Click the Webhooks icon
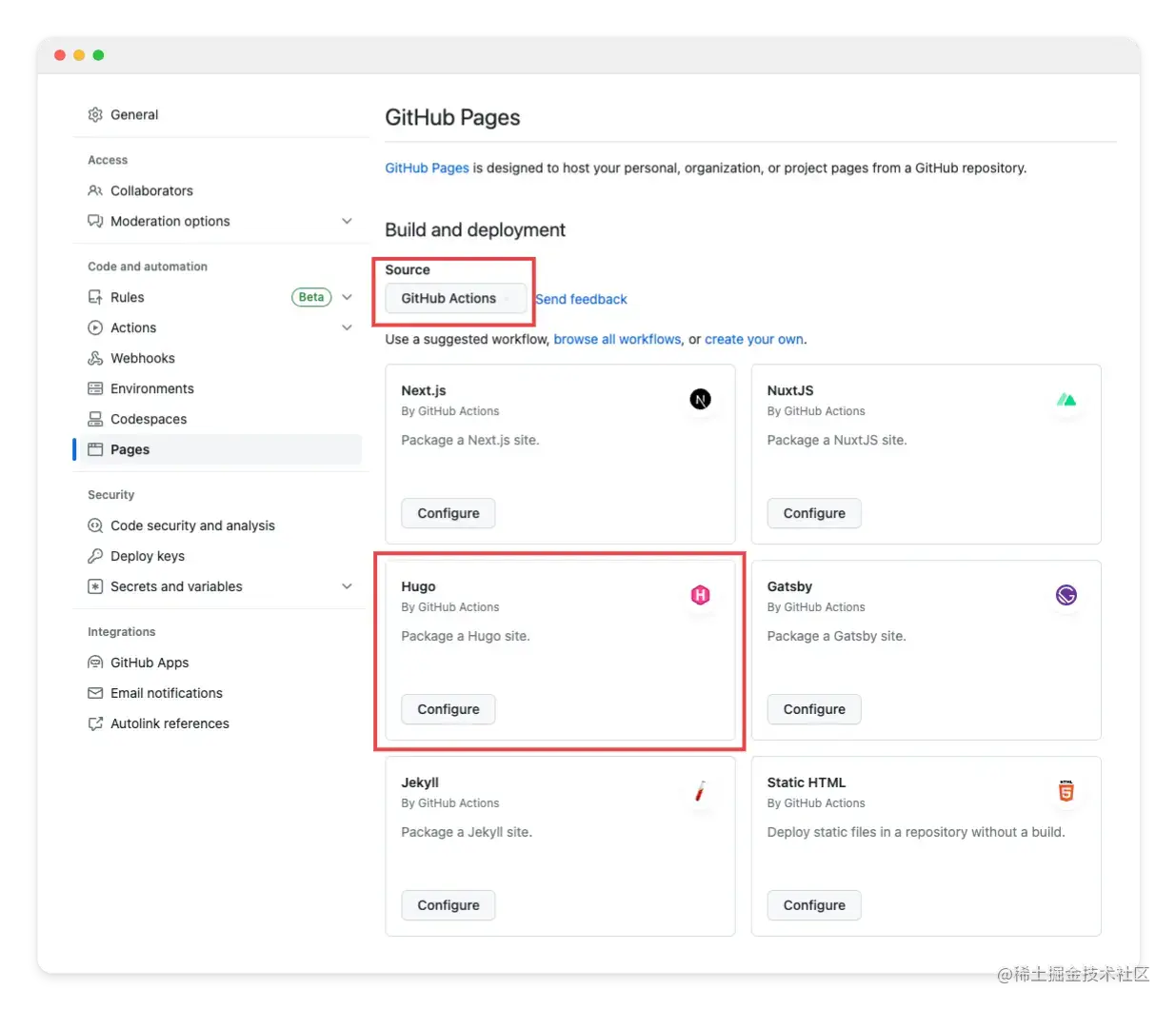Screen dimensions: 1176x1010 pos(95,359)
